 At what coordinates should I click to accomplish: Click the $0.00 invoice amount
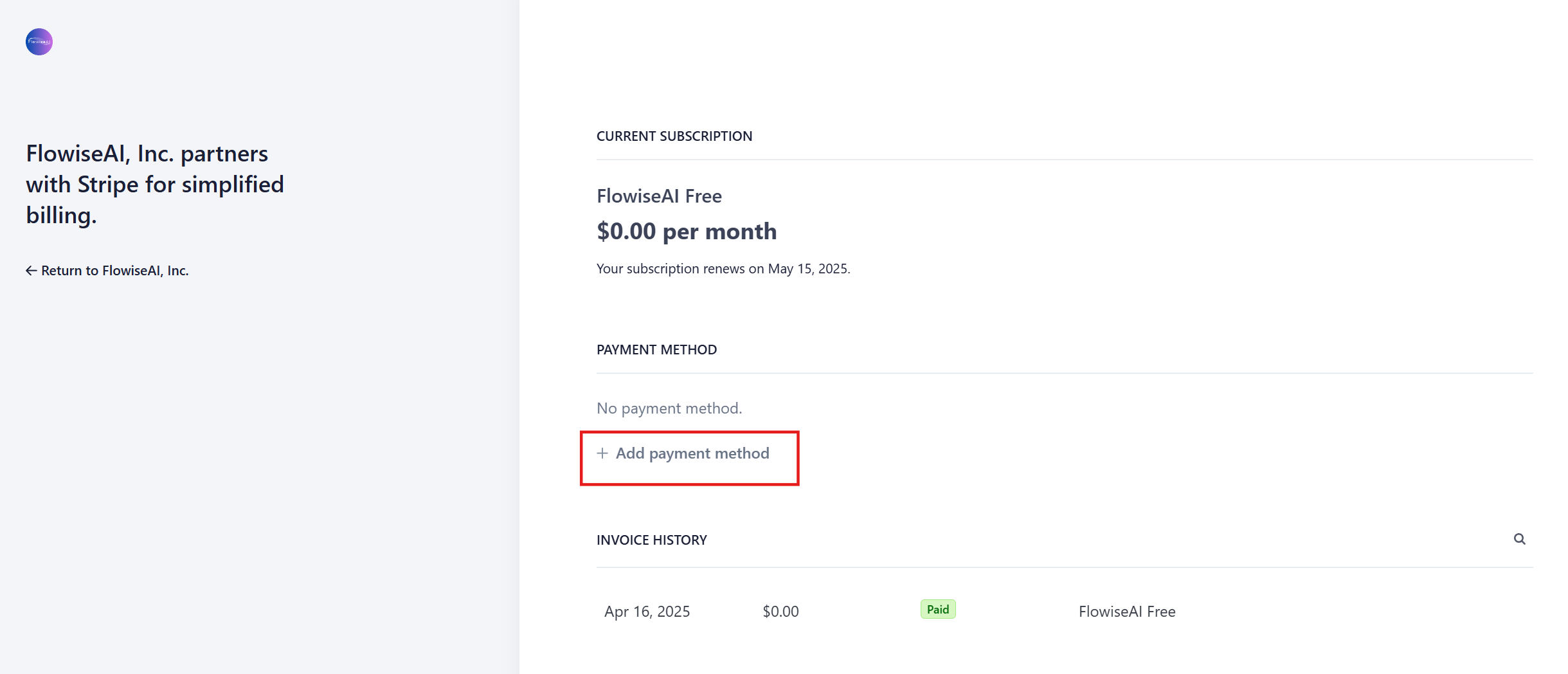coord(780,612)
